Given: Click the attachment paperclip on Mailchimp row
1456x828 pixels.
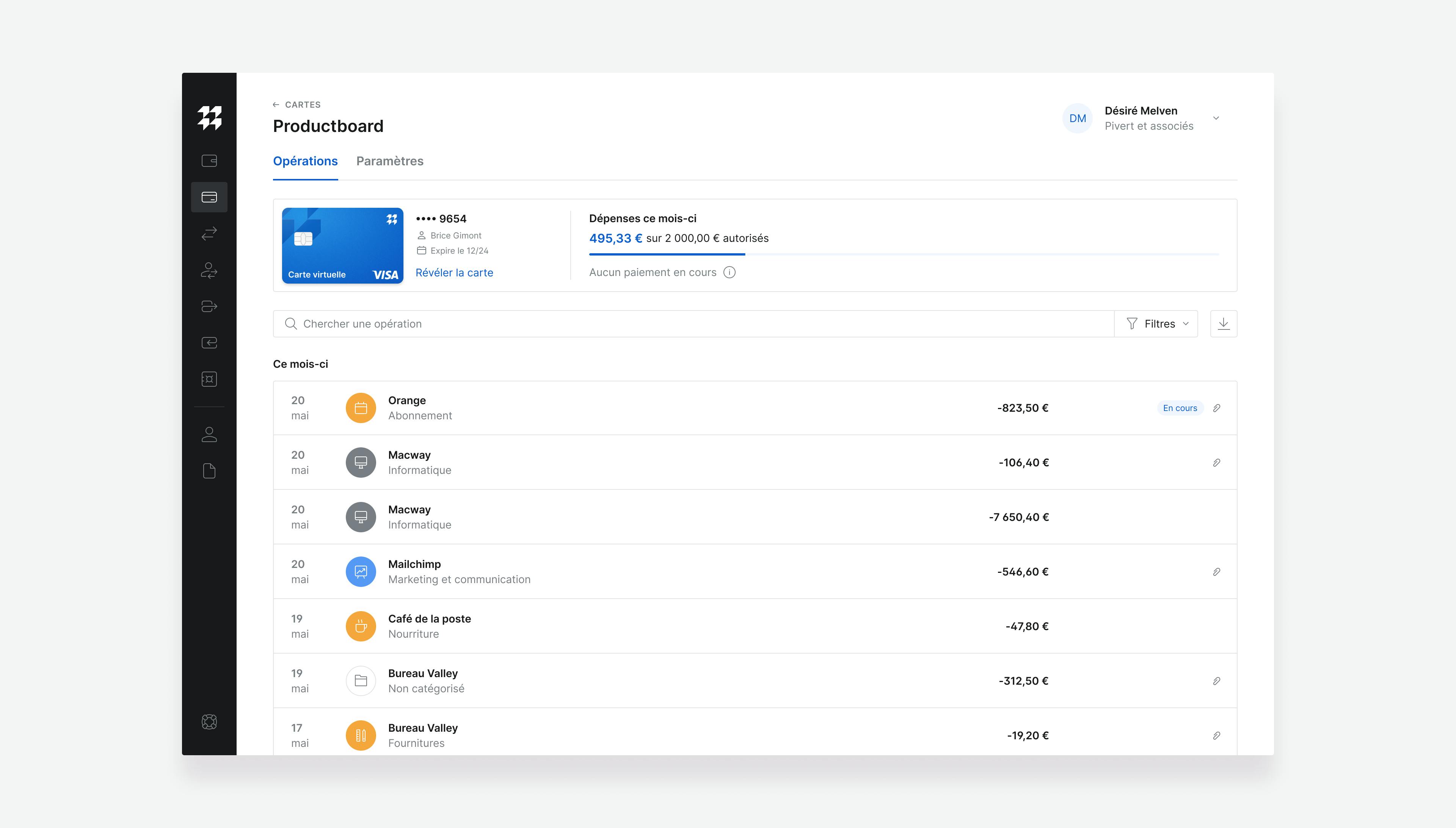Looking at the screenshot, I should point(1216,572).
